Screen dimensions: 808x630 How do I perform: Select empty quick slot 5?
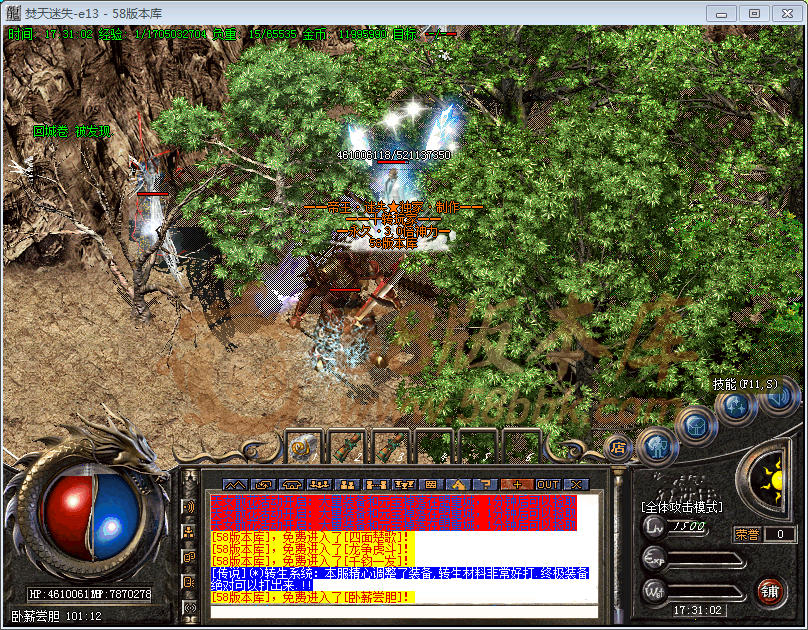coord(477,447)
